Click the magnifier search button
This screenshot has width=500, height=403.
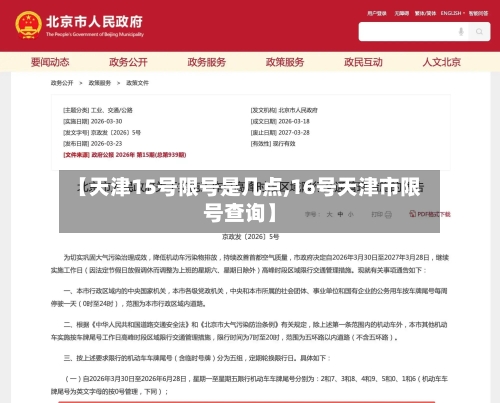pos(479,32)
